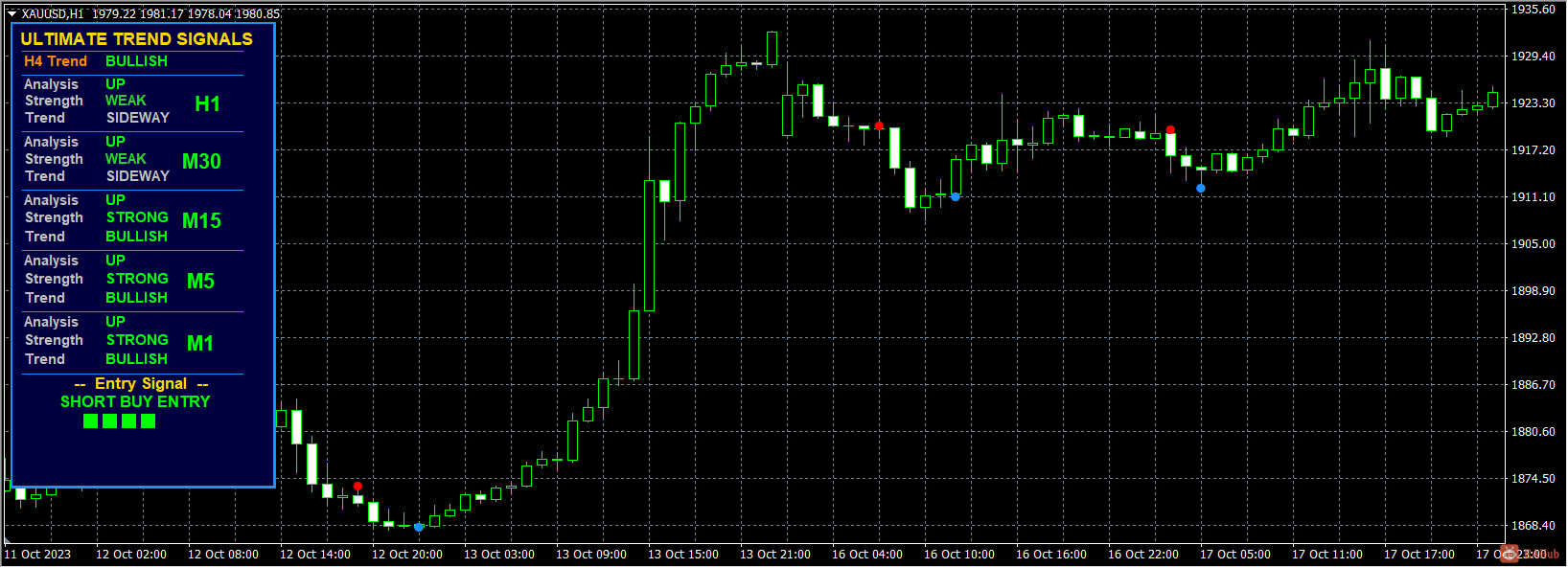Viewport: 1568px width, 568px height.
Task: Select the H1 timeframe label in panel
Action: click(x=207, y=103)
